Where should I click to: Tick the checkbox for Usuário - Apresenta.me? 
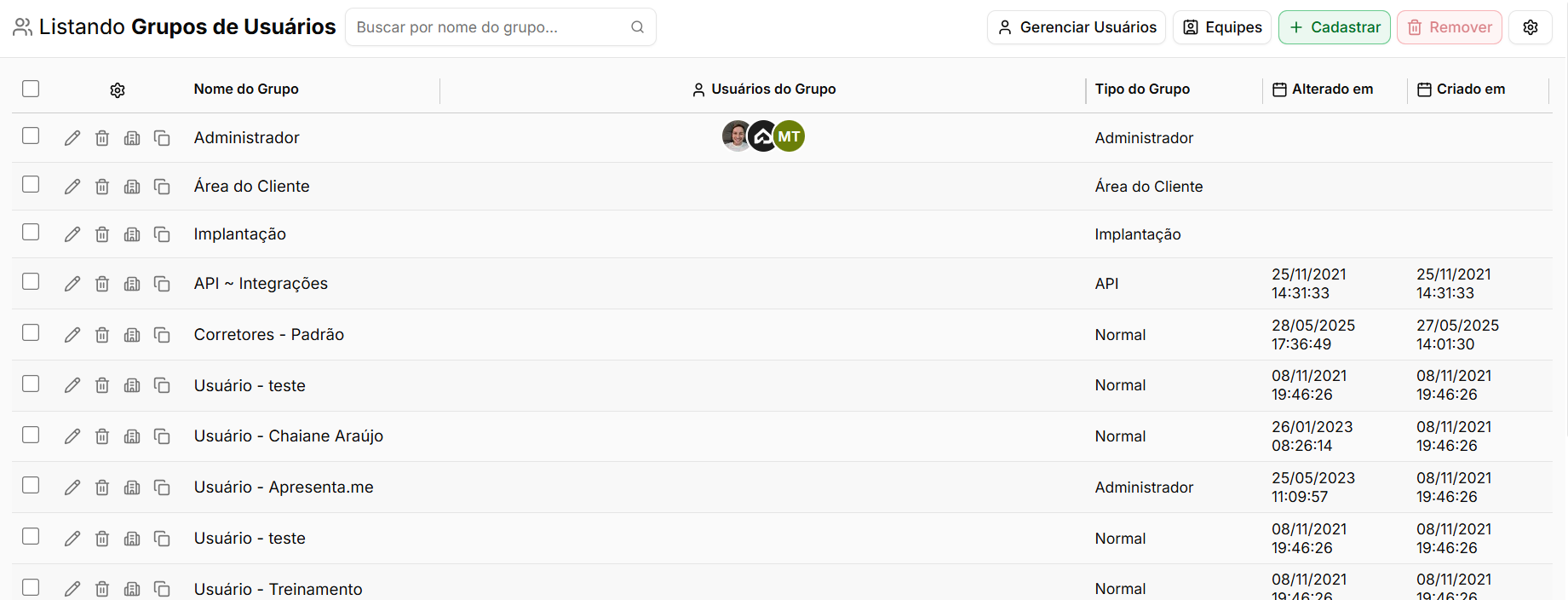(31, 485)
